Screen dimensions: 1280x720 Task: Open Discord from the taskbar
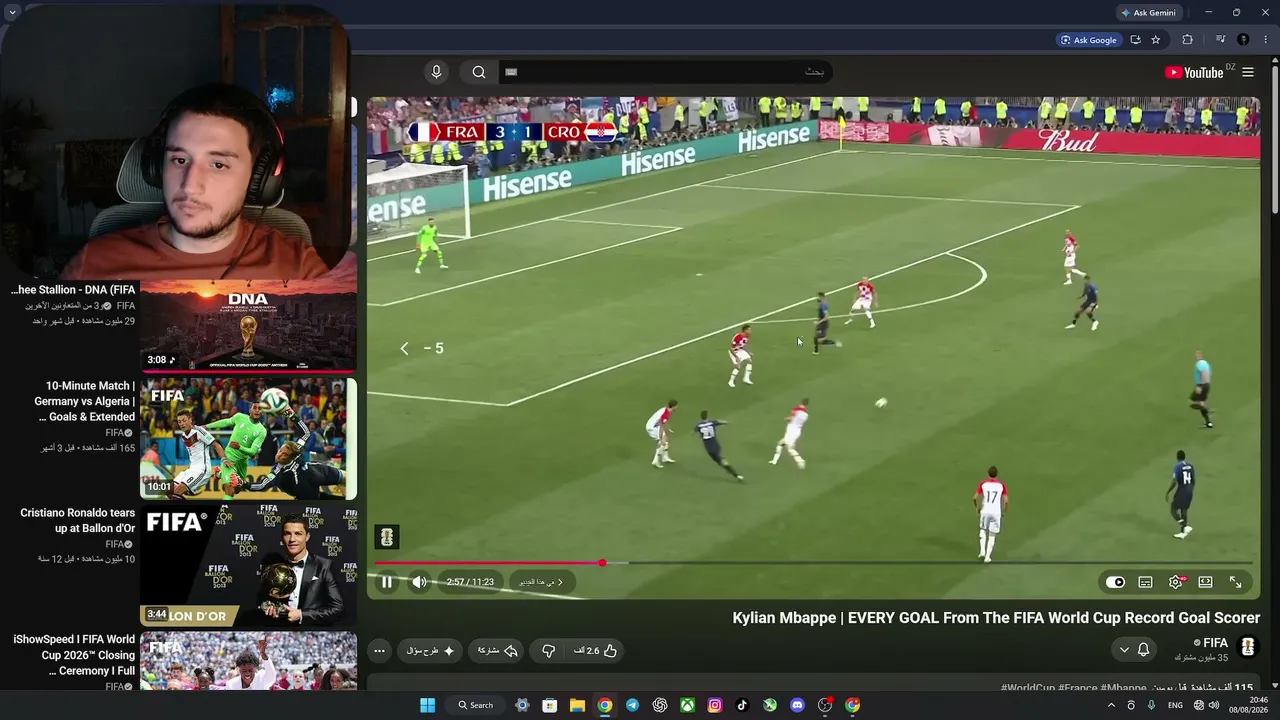(x=797, y=705)
